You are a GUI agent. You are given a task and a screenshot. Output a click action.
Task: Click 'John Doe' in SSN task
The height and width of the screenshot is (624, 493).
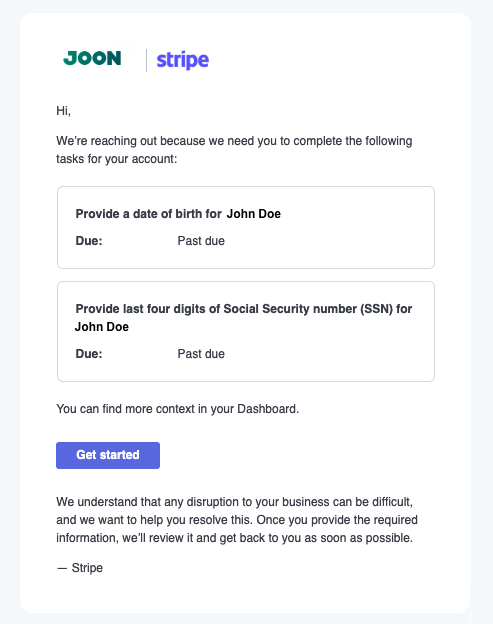pyautogui.click(x=102, y=327)
